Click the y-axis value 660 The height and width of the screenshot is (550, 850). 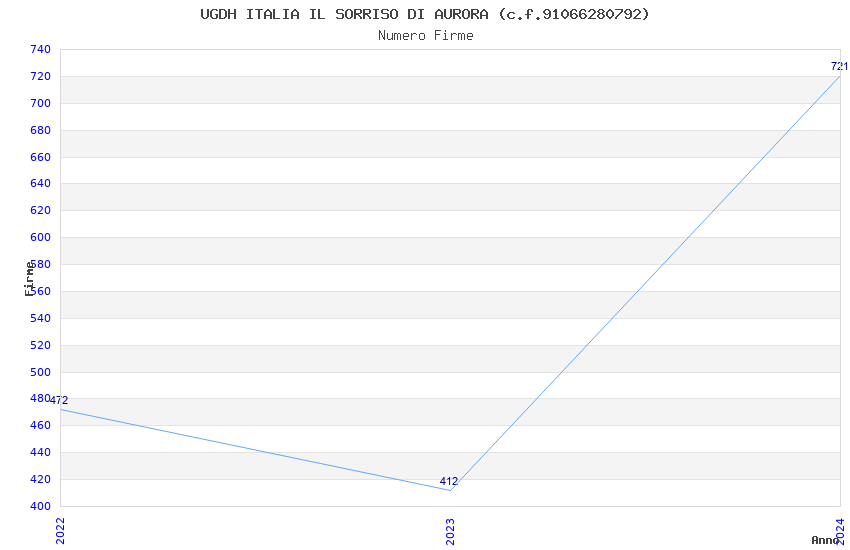(x=41, y=157)
